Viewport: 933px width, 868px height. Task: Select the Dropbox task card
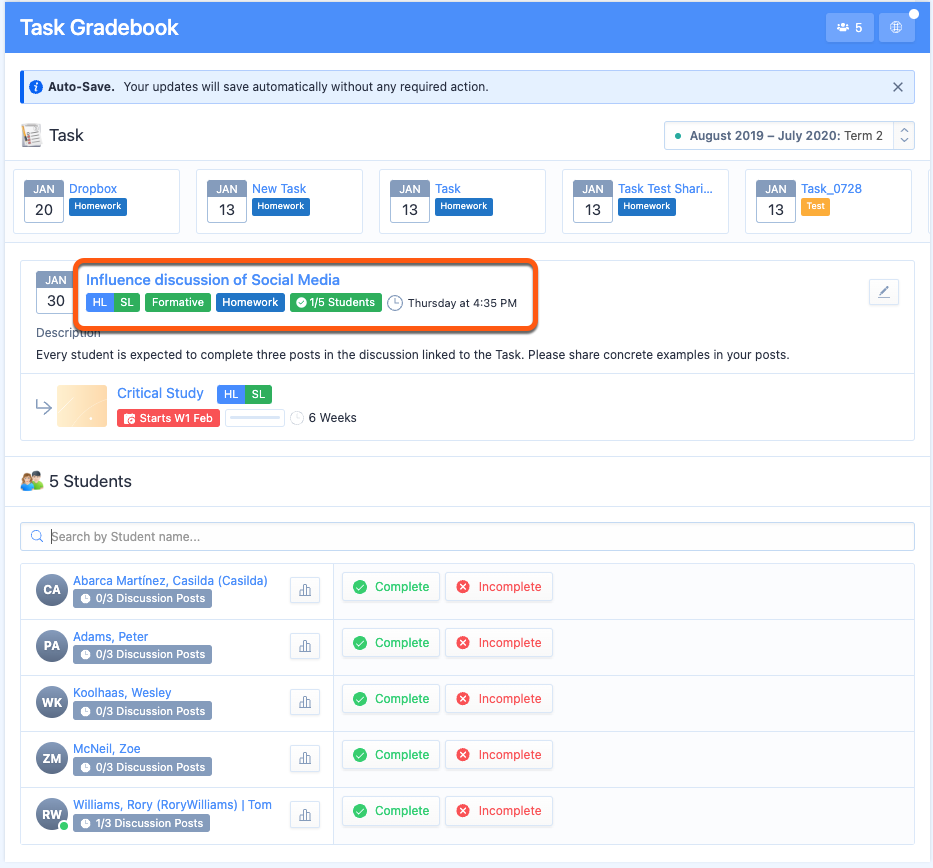(93, 189)
